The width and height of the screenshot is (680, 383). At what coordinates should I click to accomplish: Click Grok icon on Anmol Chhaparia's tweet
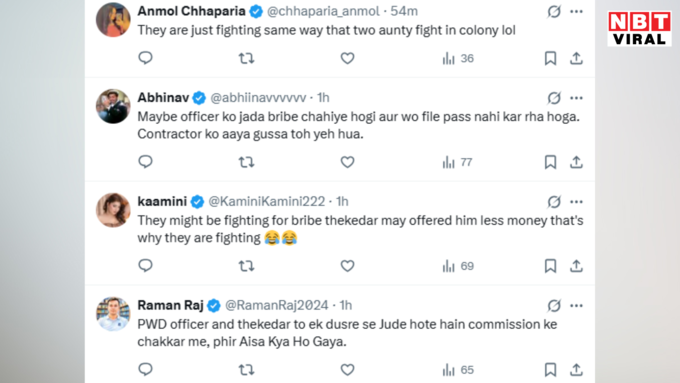(x=554, y=12)
